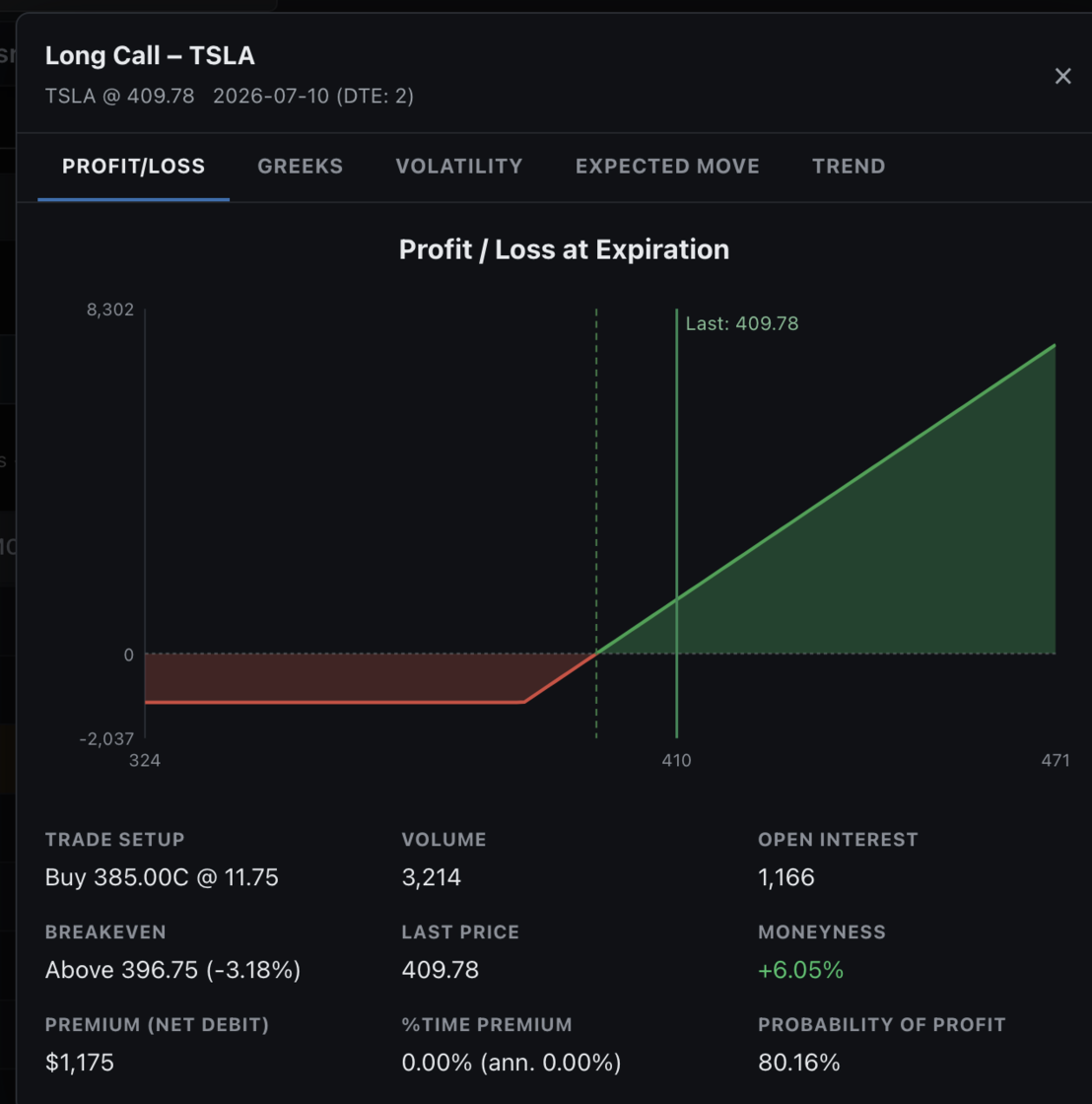Click the BREAKEVEN label
The image size is (1092, 1104).
105,932
